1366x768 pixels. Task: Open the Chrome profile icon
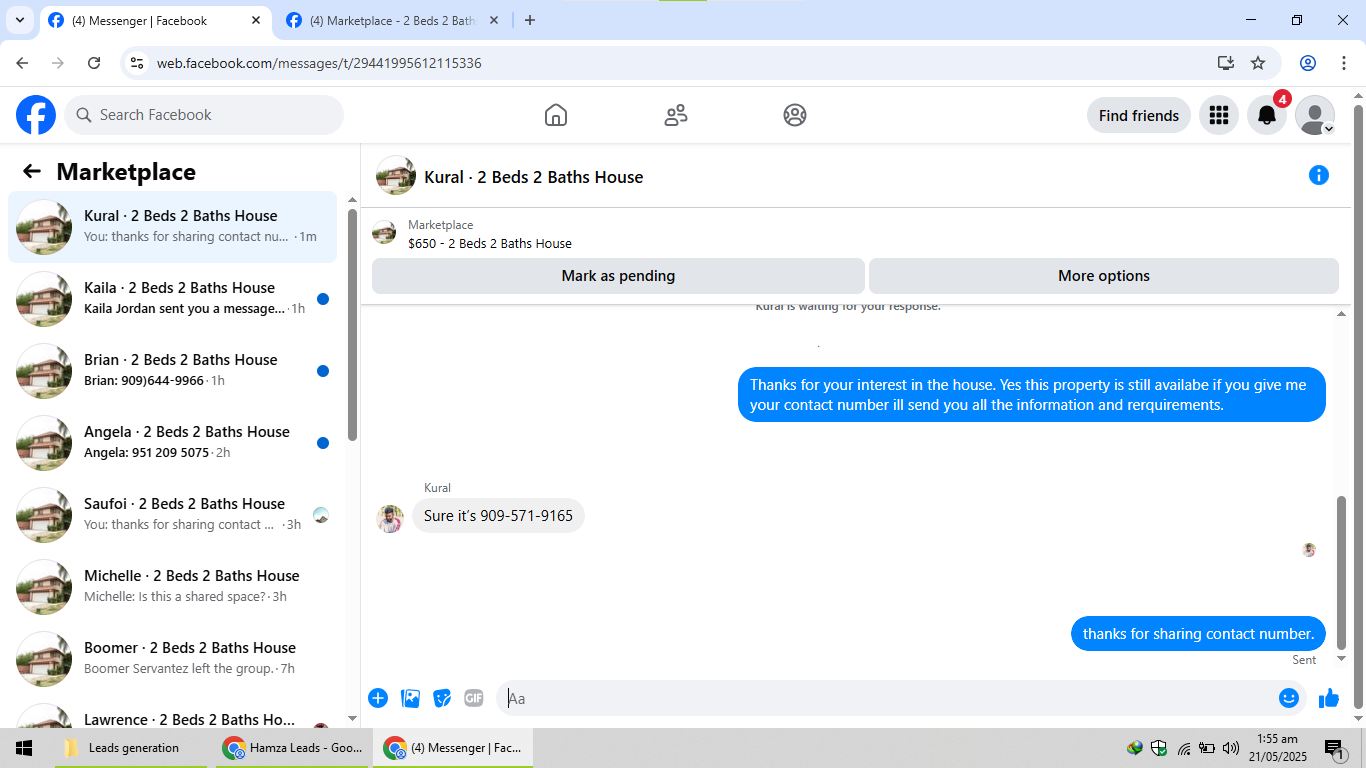[1308, 63]
